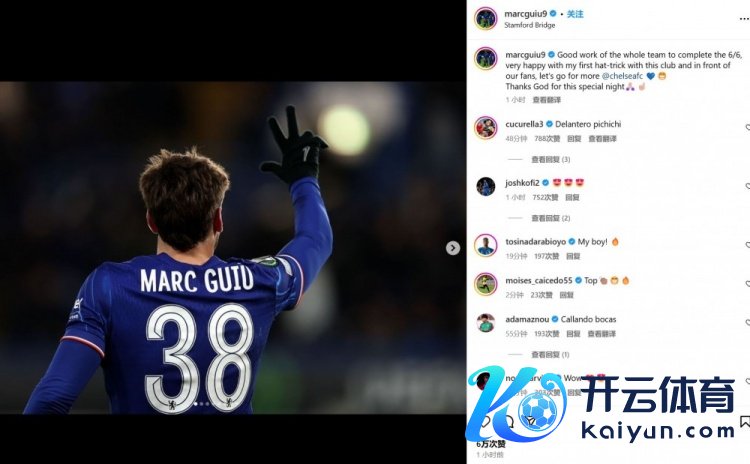Like the cucurella3 comment heart
This screenshot has height=464, width=750.
747,127
